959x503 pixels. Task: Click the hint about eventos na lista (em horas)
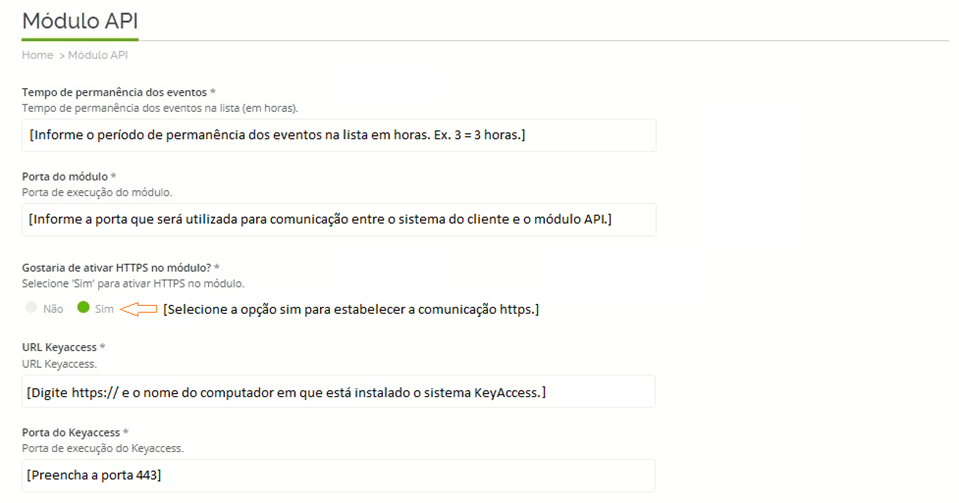click(160, 108)
